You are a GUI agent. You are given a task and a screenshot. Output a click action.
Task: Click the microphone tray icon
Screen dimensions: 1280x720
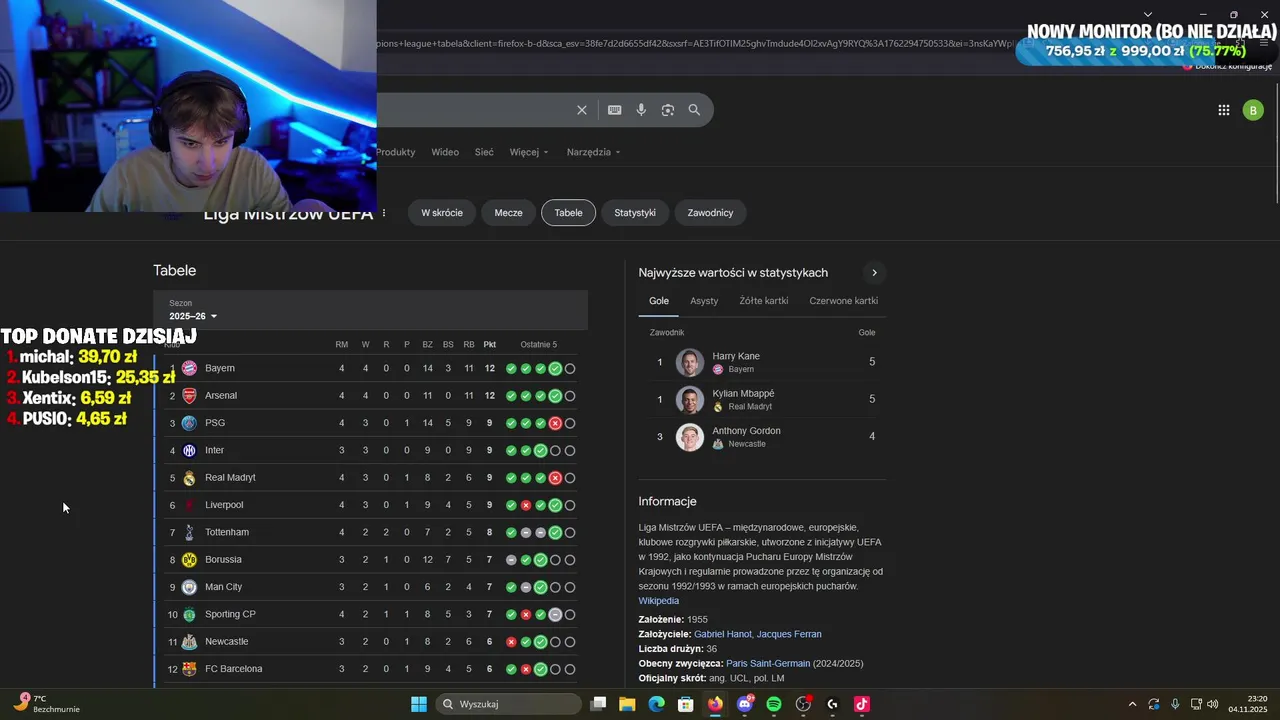1175,704
